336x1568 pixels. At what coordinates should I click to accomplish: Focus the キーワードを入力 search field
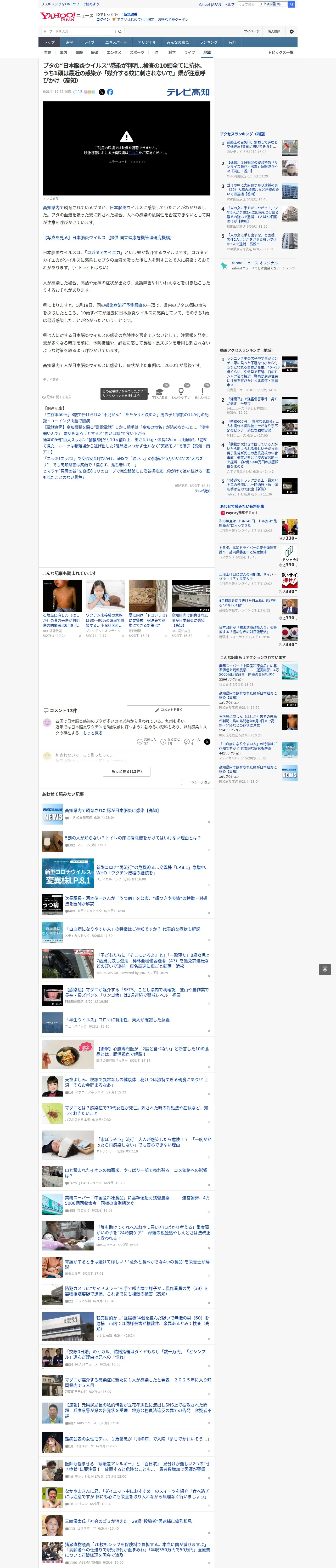[78, 31]
